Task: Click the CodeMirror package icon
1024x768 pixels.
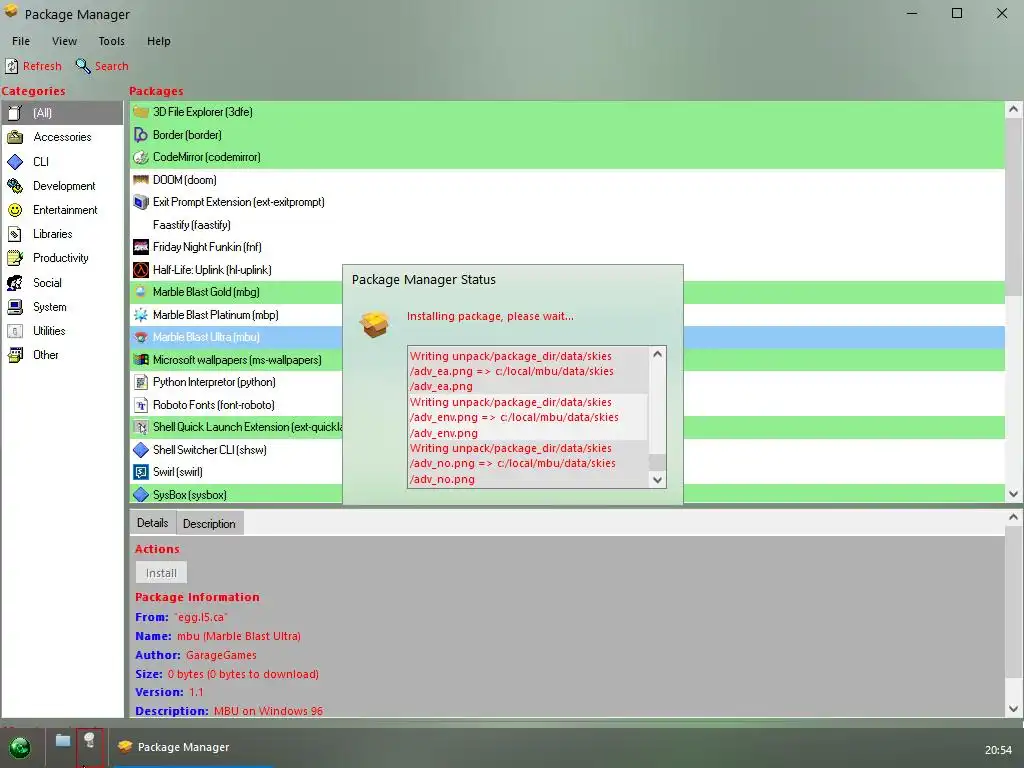Action: pos(141,157)
